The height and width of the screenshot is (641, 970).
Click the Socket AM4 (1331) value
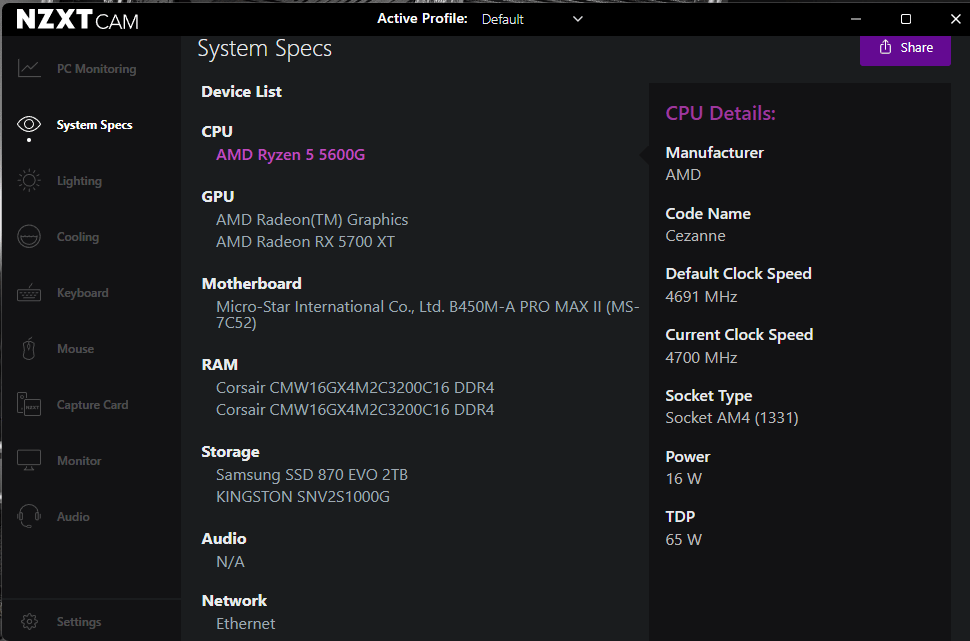[732, 418]
